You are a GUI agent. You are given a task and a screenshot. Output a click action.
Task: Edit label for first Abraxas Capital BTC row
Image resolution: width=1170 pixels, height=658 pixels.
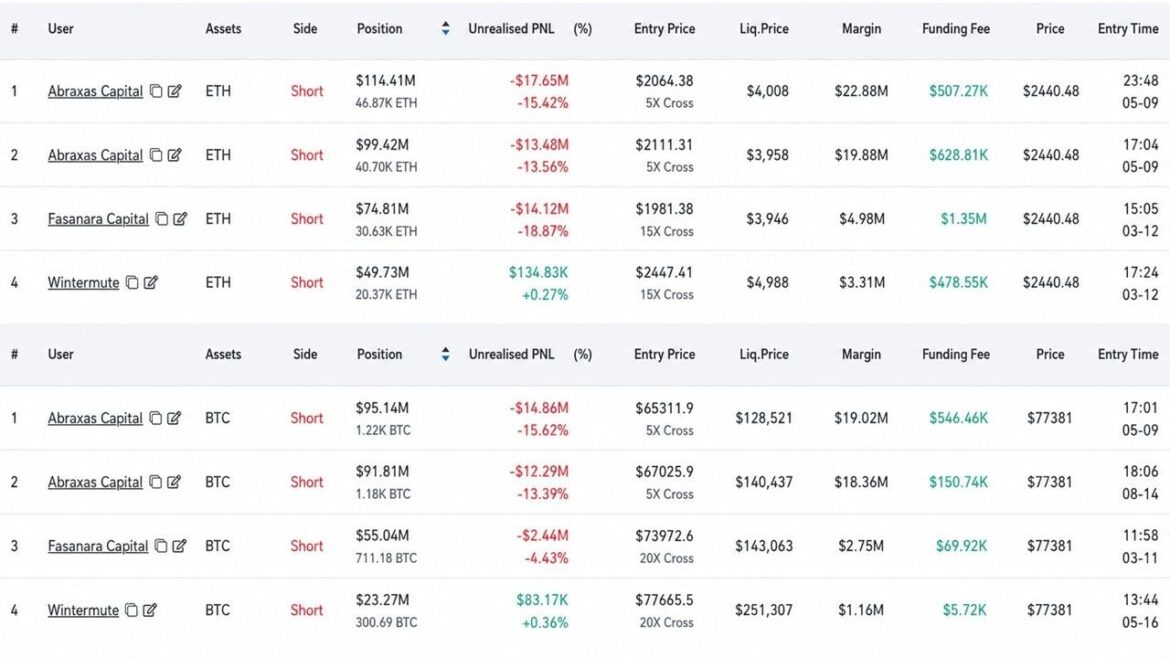tap(174, 418)
